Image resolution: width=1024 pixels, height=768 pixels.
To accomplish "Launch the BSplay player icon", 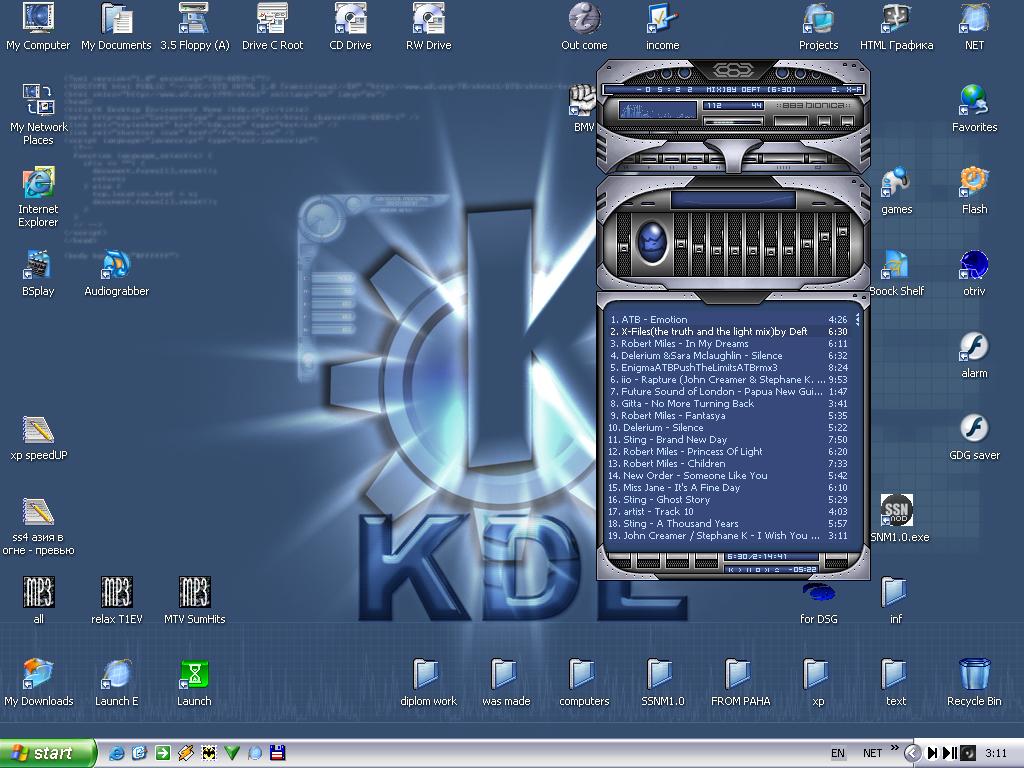I will pyautogui.click(x=39, y=272).
